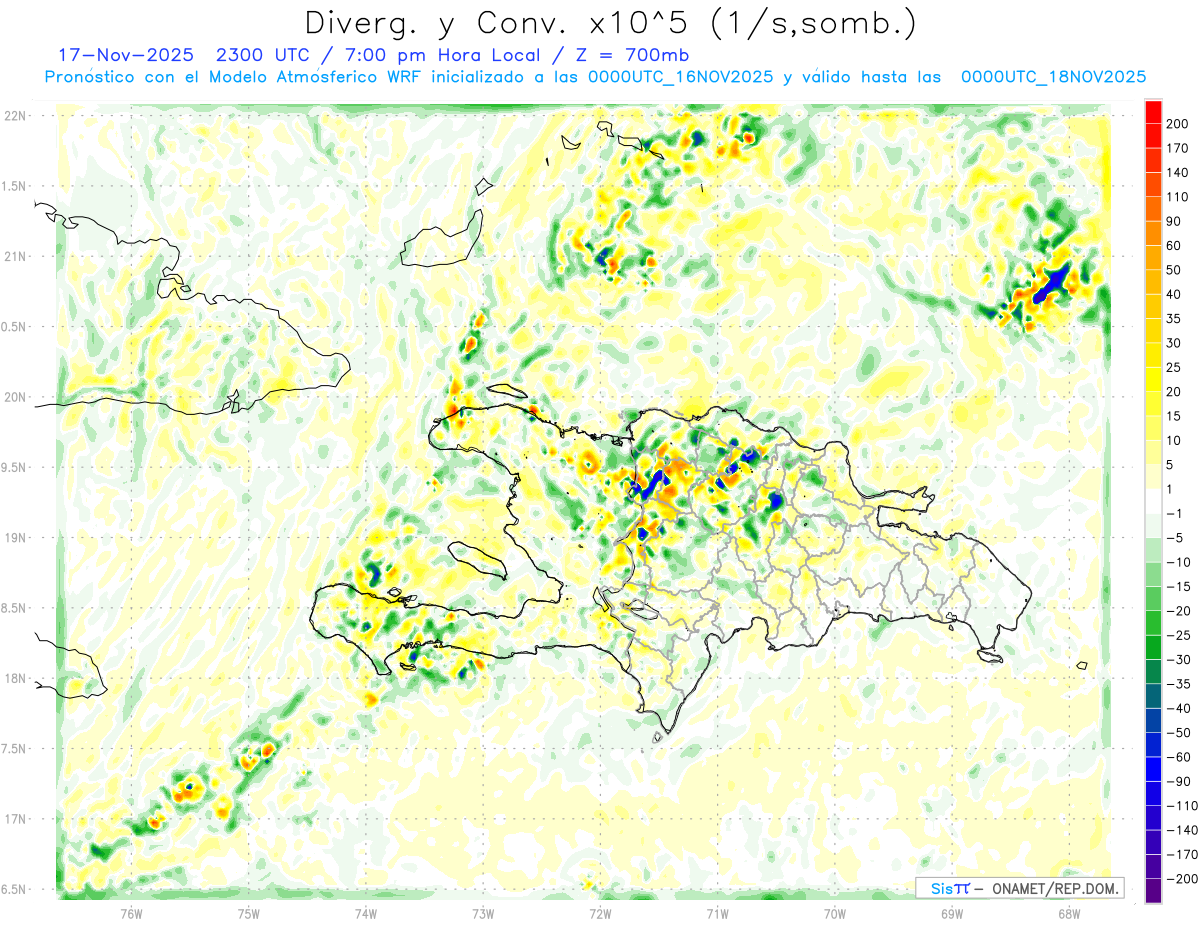Click the "-20" color scale value

1178,611
